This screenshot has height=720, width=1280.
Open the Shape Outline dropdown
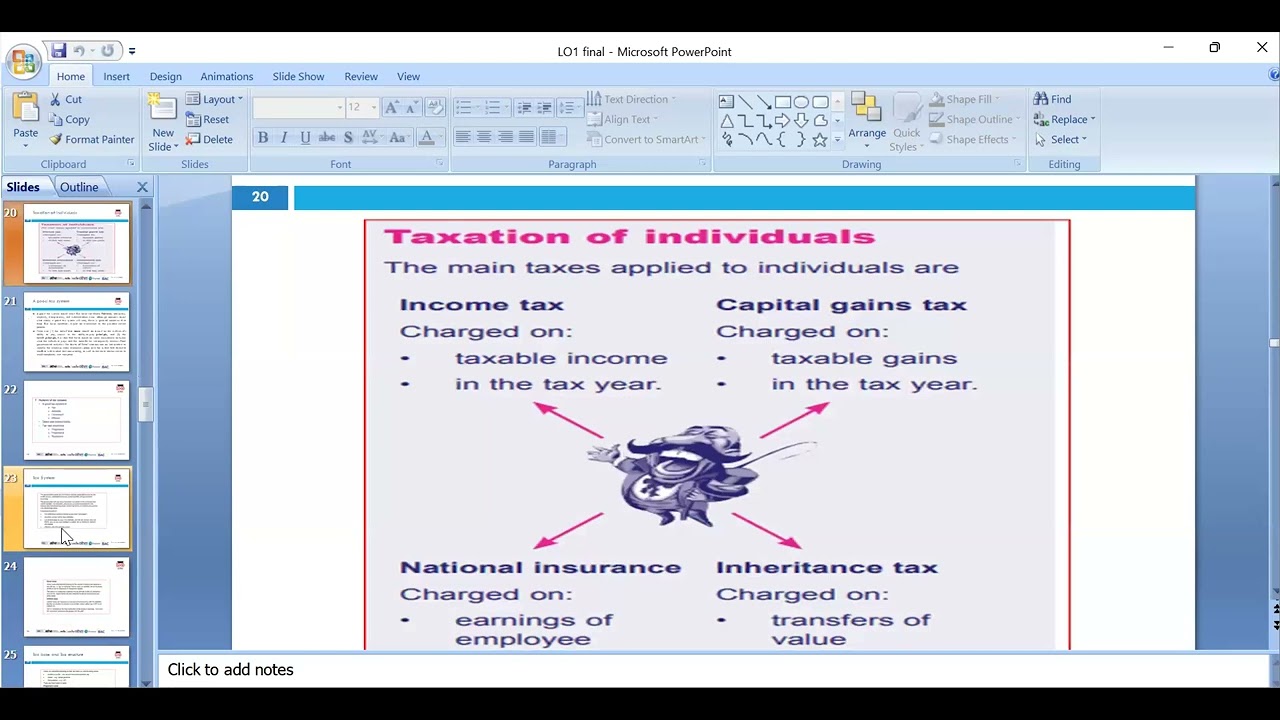[x=974, y=119]
